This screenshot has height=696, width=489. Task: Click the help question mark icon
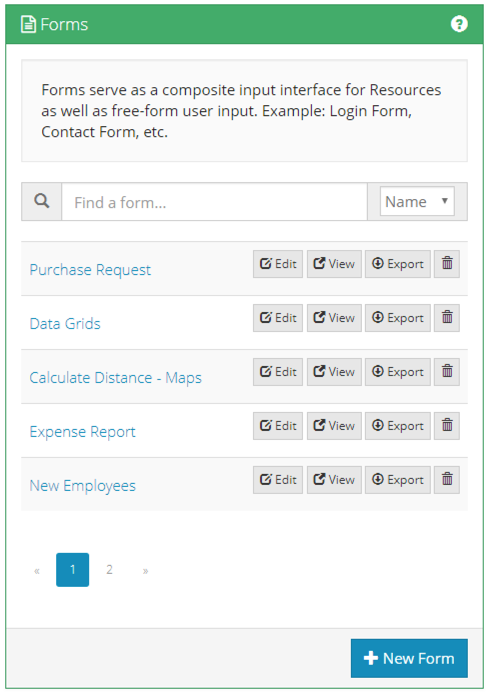(x=459, y=24)
